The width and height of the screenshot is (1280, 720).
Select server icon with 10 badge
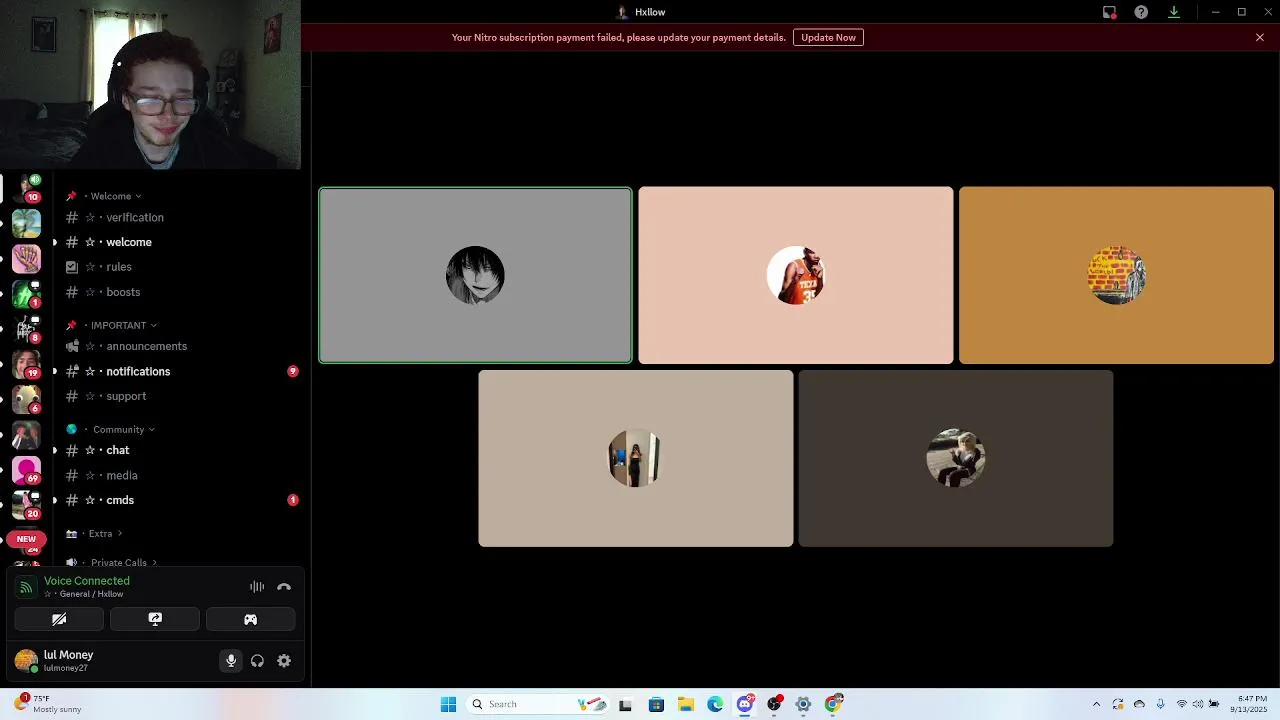[26, 187]
